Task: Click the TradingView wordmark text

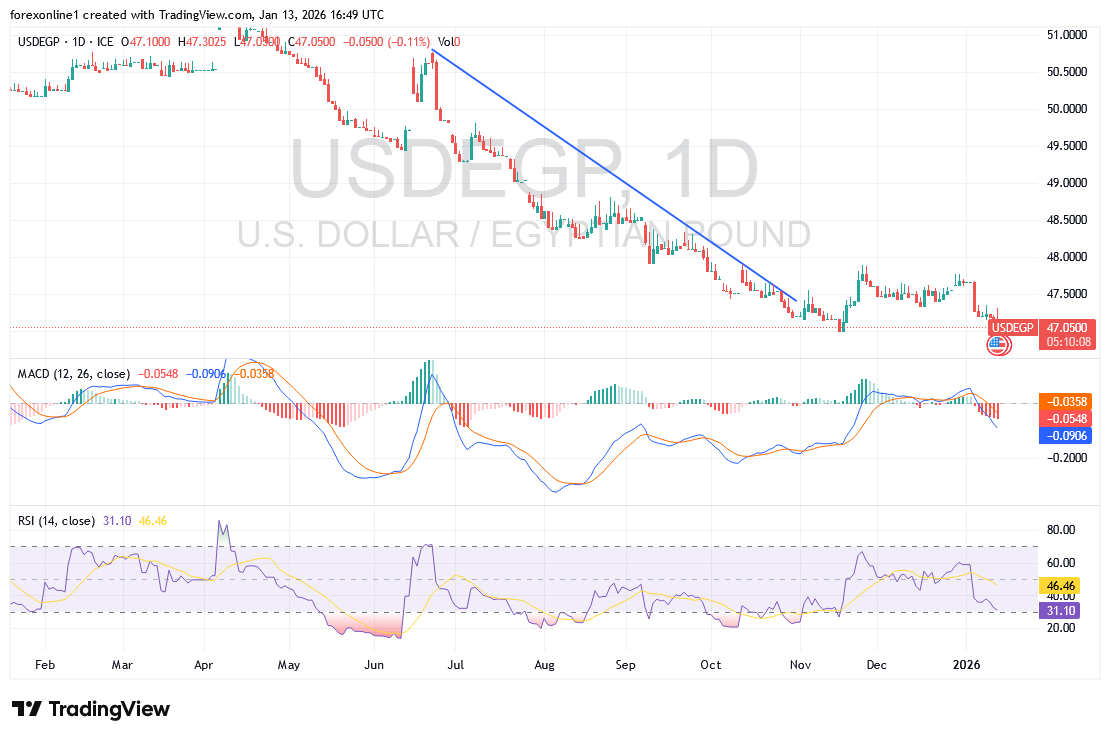Action: tap(109, 709)
